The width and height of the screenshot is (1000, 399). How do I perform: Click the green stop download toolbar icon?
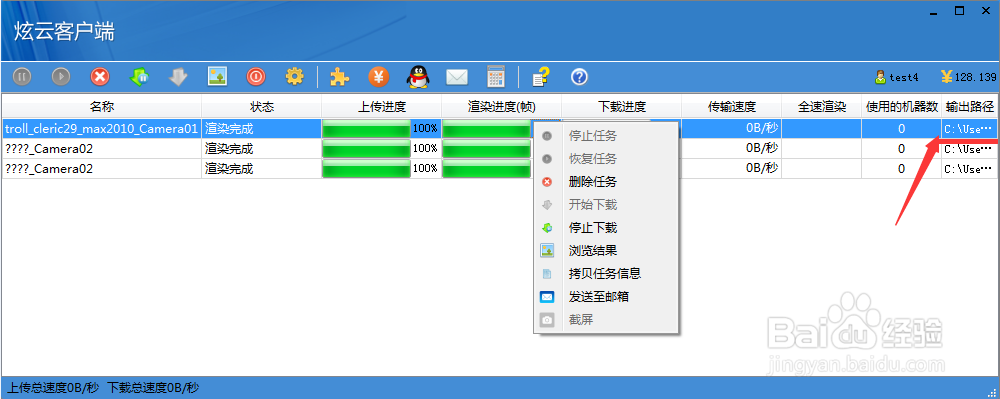(x=139, y=77)
